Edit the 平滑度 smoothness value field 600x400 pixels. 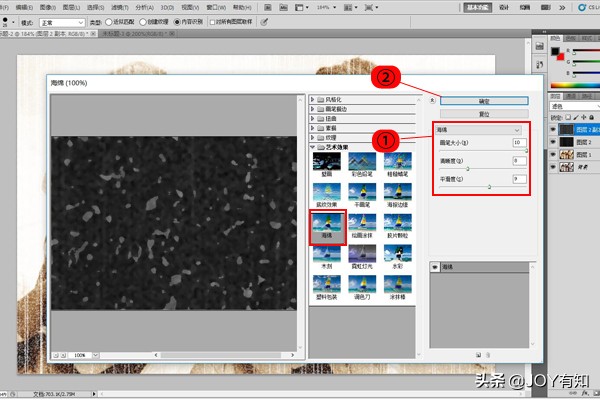[x=519, y=179]
